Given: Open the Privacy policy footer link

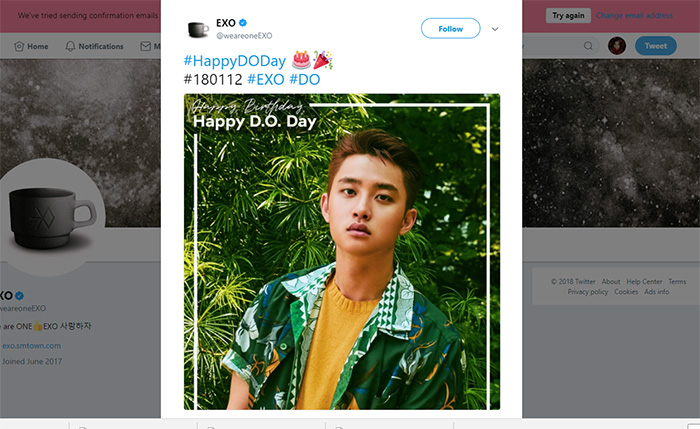Looking at the screenshot, I should click(x=587, y=292).
